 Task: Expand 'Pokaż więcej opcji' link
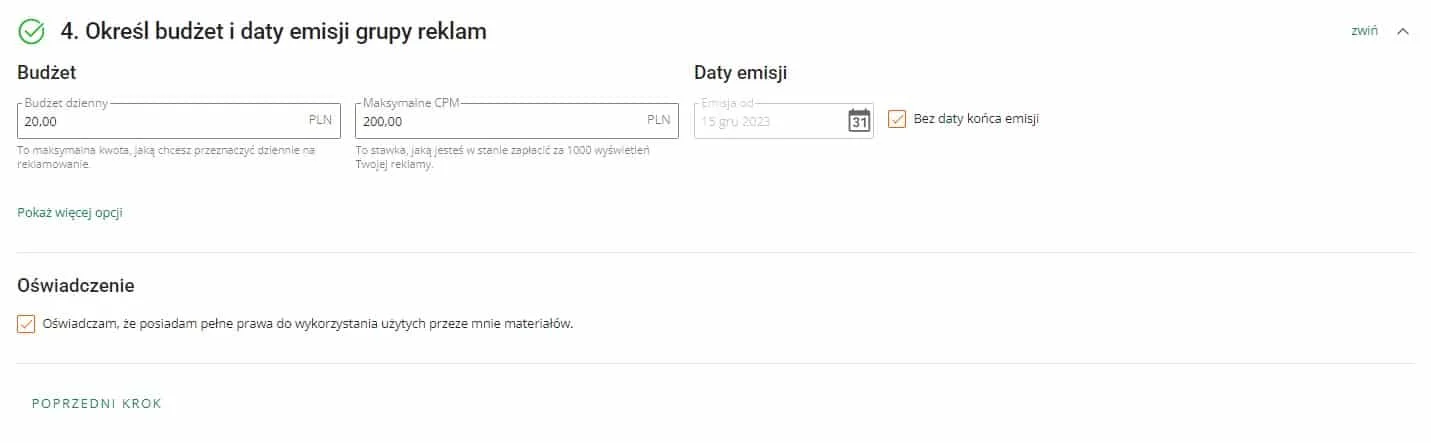70,212
